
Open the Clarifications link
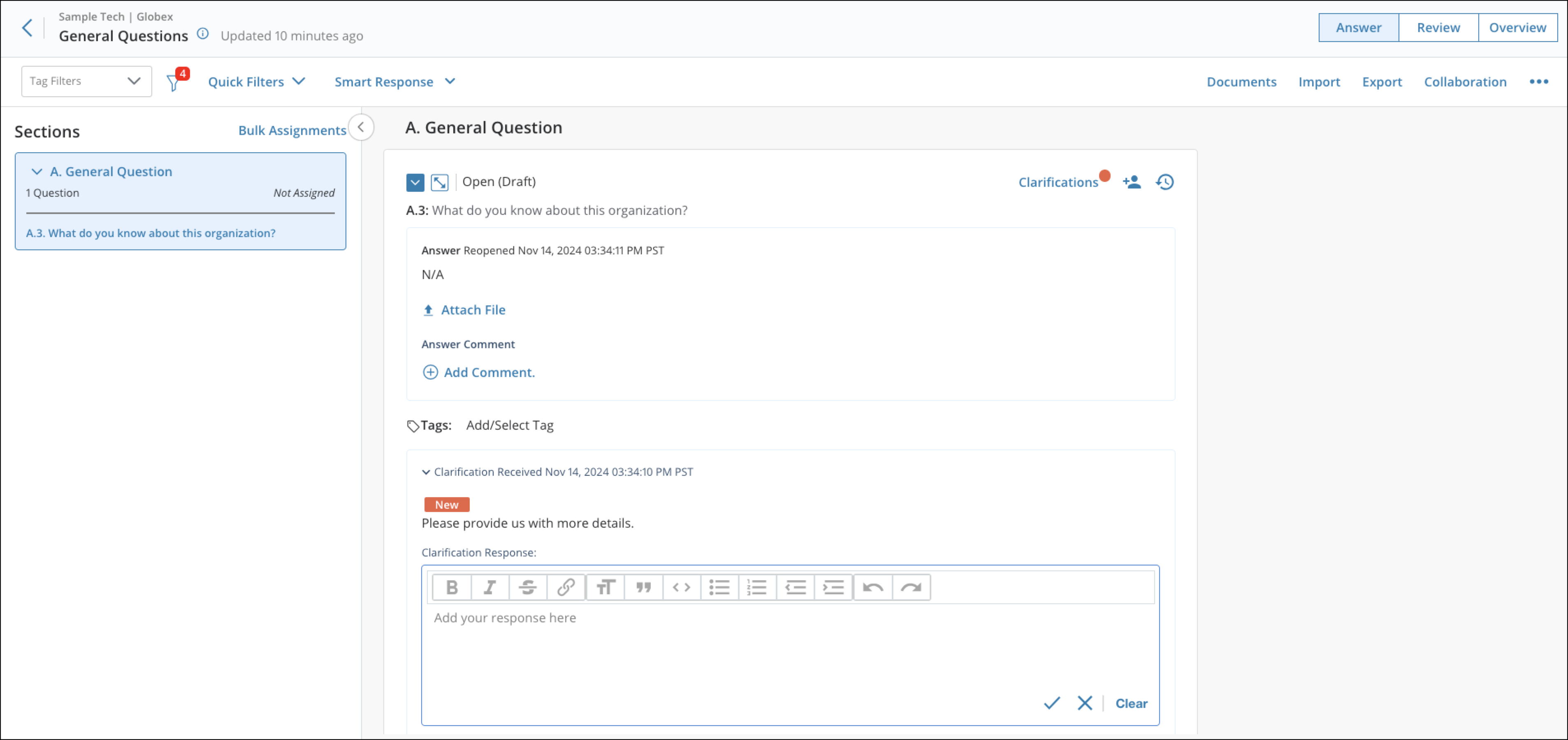point(1058,182)
